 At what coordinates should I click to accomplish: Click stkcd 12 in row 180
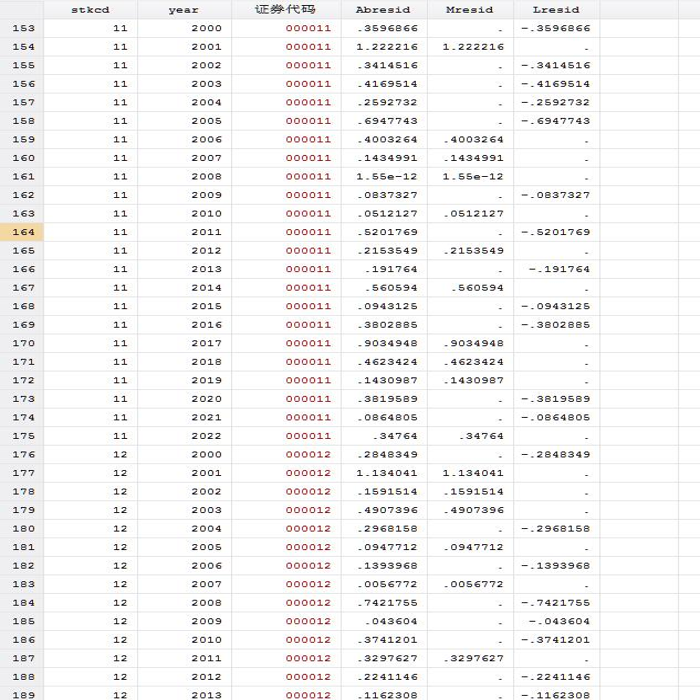(x=120, y=529)
